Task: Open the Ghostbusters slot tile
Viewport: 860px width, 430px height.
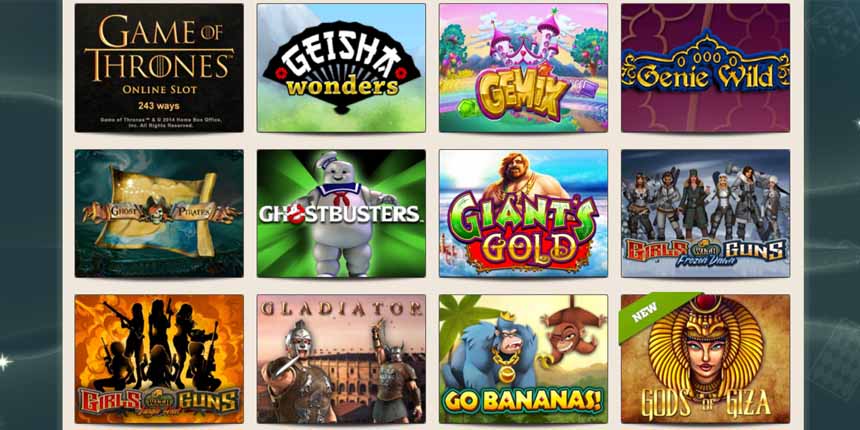Action: click(341, 213)
